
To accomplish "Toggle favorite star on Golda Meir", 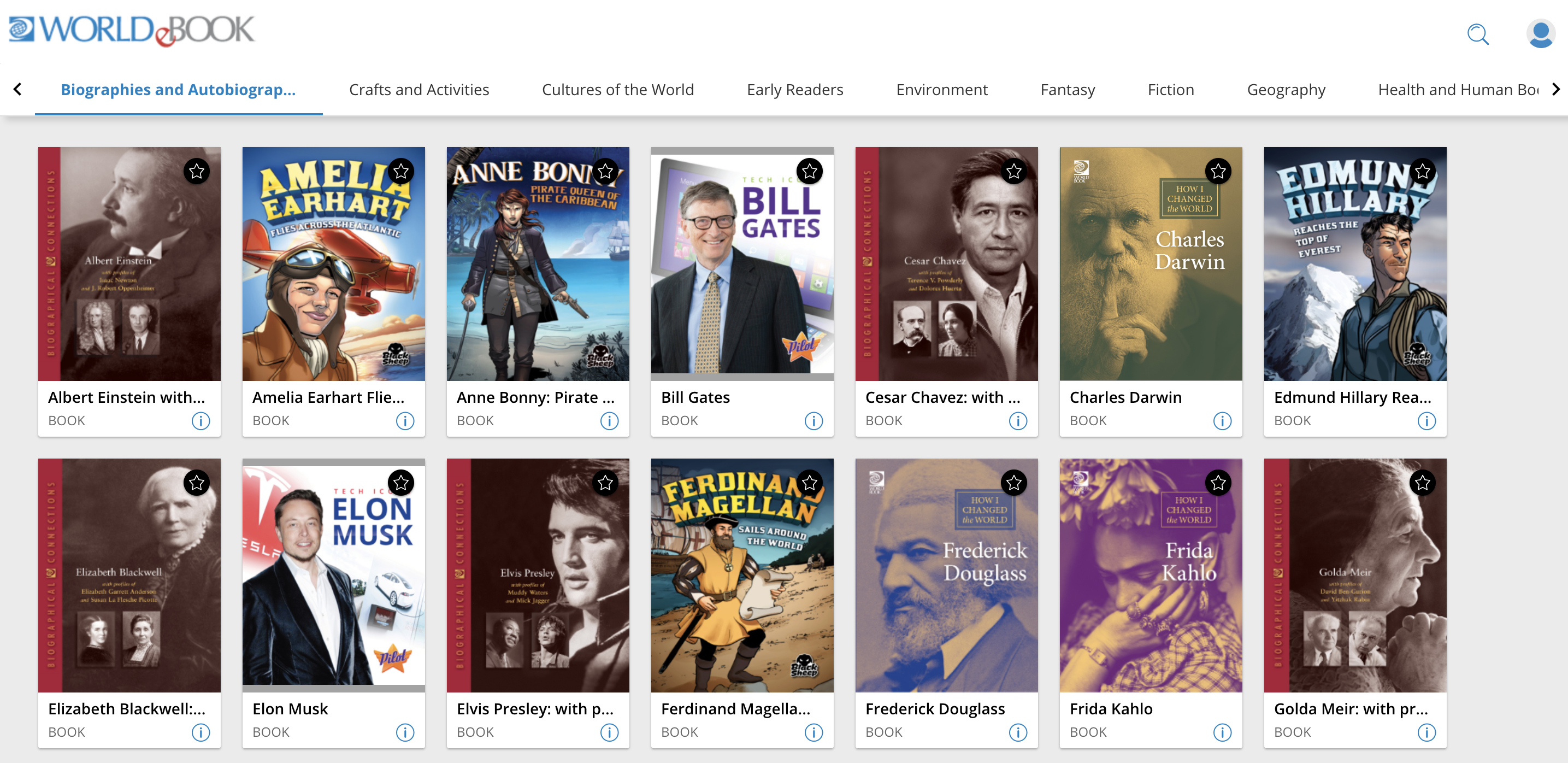I will (x=1423, y=483).
